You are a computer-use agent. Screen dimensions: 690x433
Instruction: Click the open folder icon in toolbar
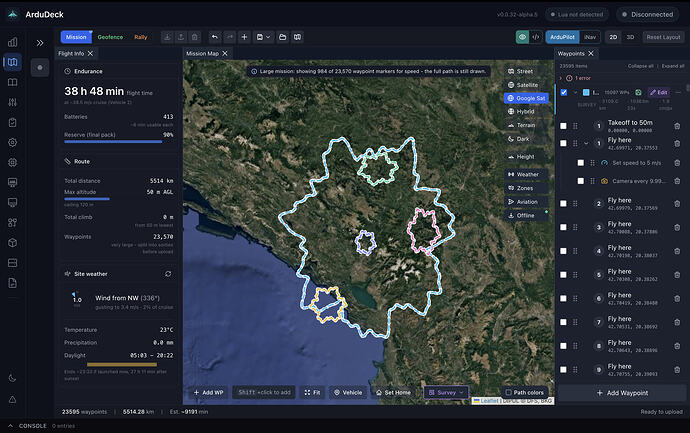pyautogui.click(x=283, y=37)
